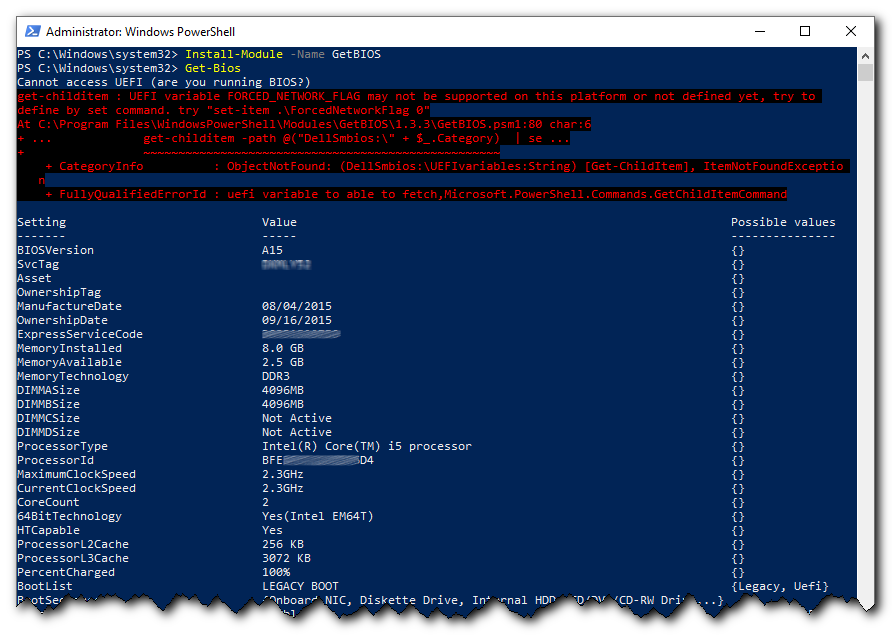Image resolution: width=892 pixels, height=636 pixels.
Task: Click the '3072 KB' L3 cache value
Action: (286, 558)
